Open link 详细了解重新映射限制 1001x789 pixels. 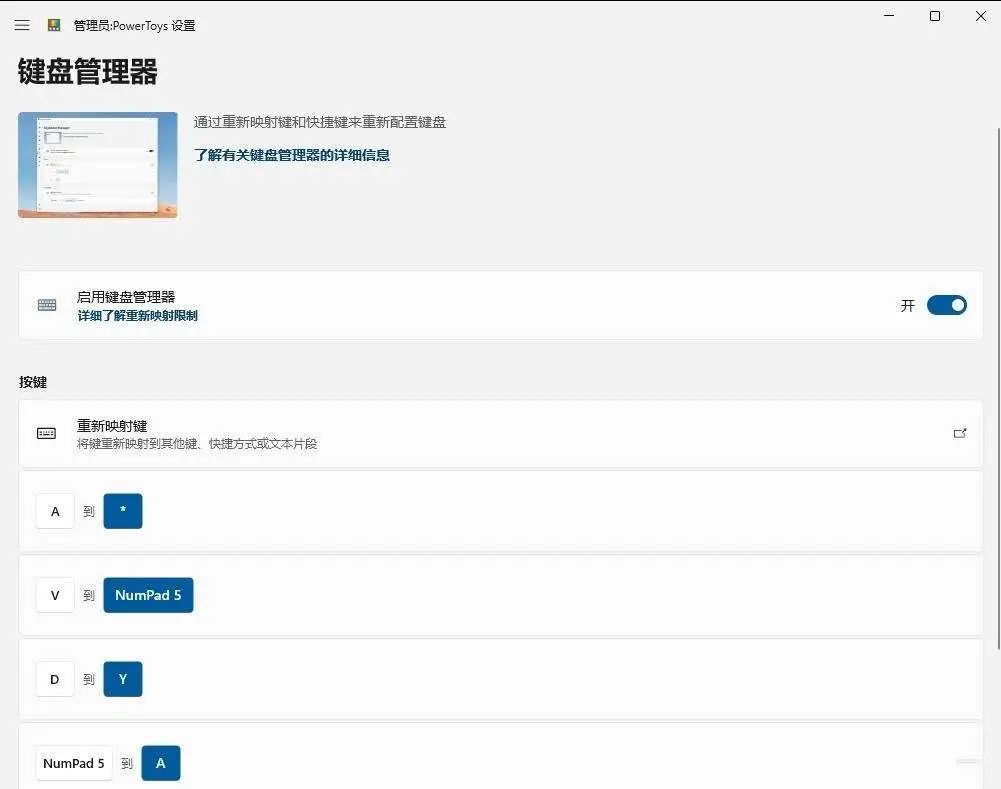pos(137,315)
